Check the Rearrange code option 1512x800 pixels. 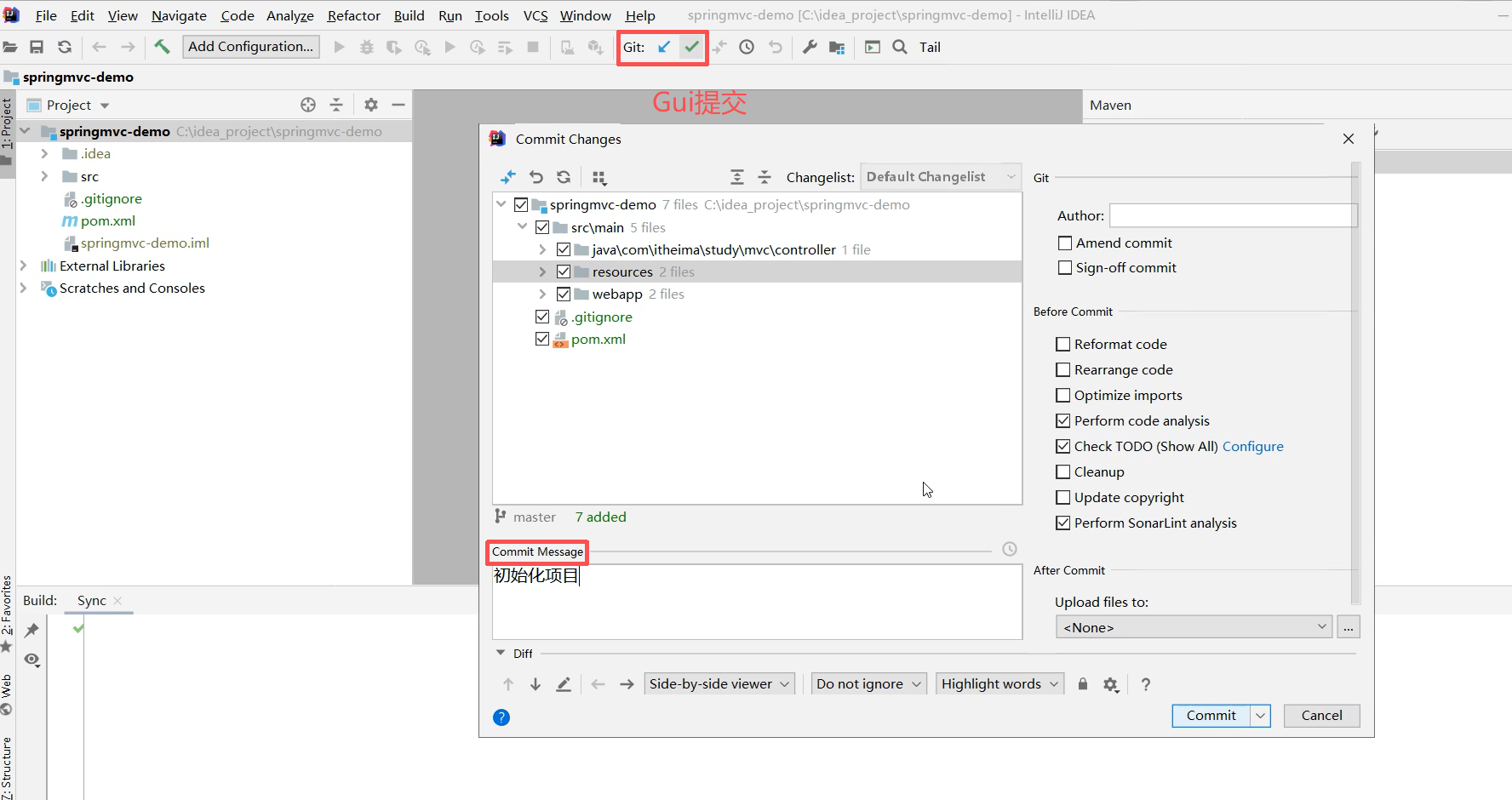tap(1063, 370)
